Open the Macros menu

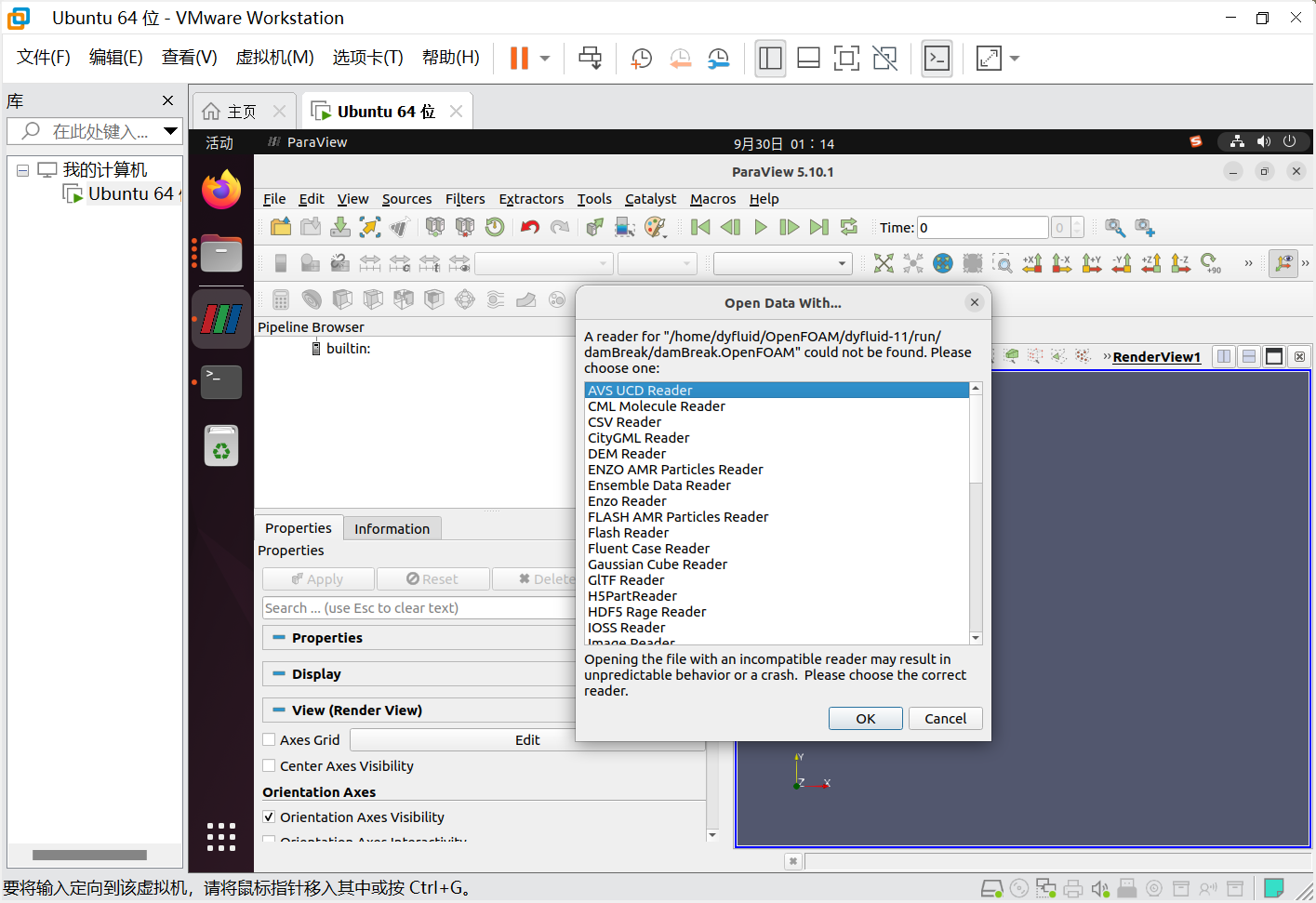[712, 199]
